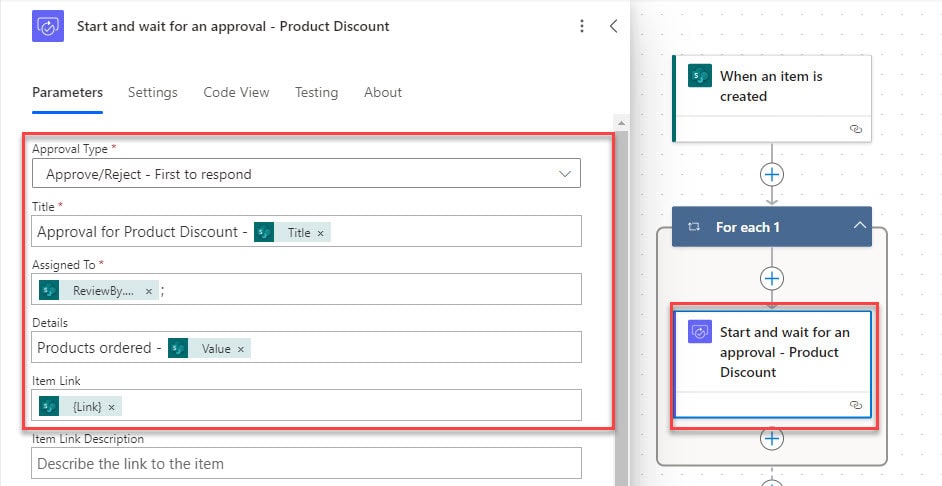Open the three-dot more options menu

[582, 26]
